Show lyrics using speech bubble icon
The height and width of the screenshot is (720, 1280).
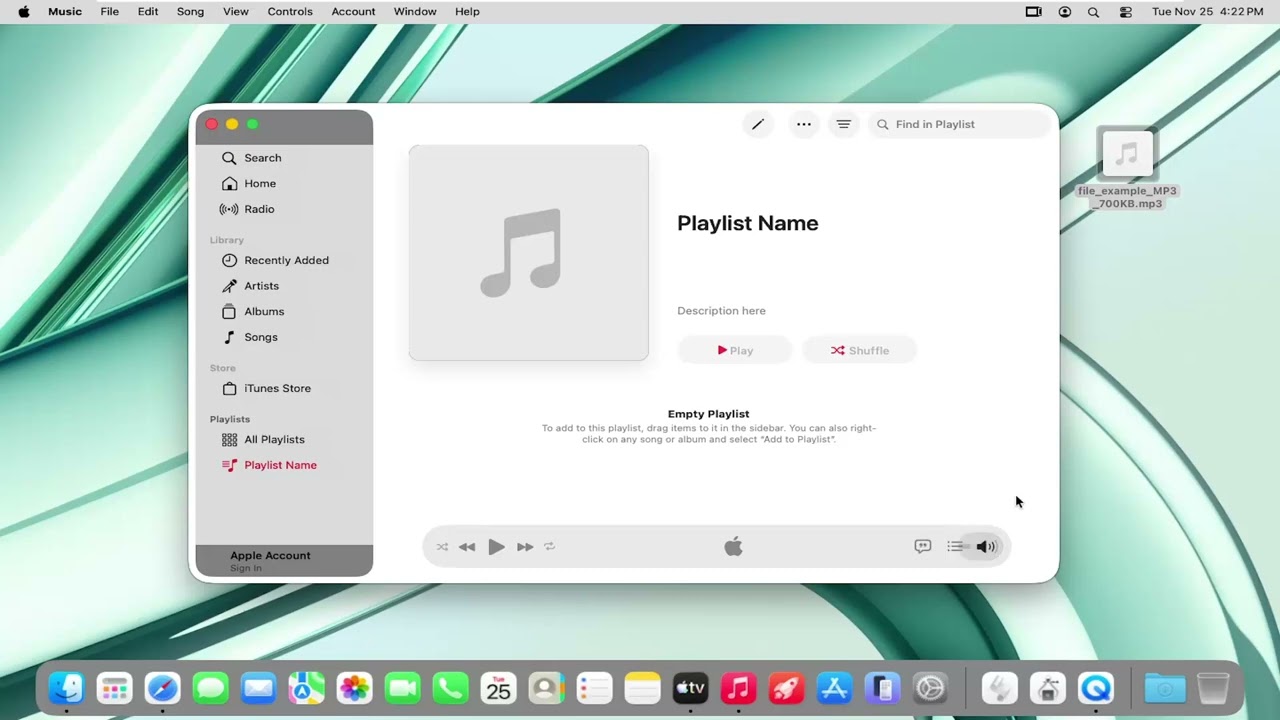(x=923, y=546)
